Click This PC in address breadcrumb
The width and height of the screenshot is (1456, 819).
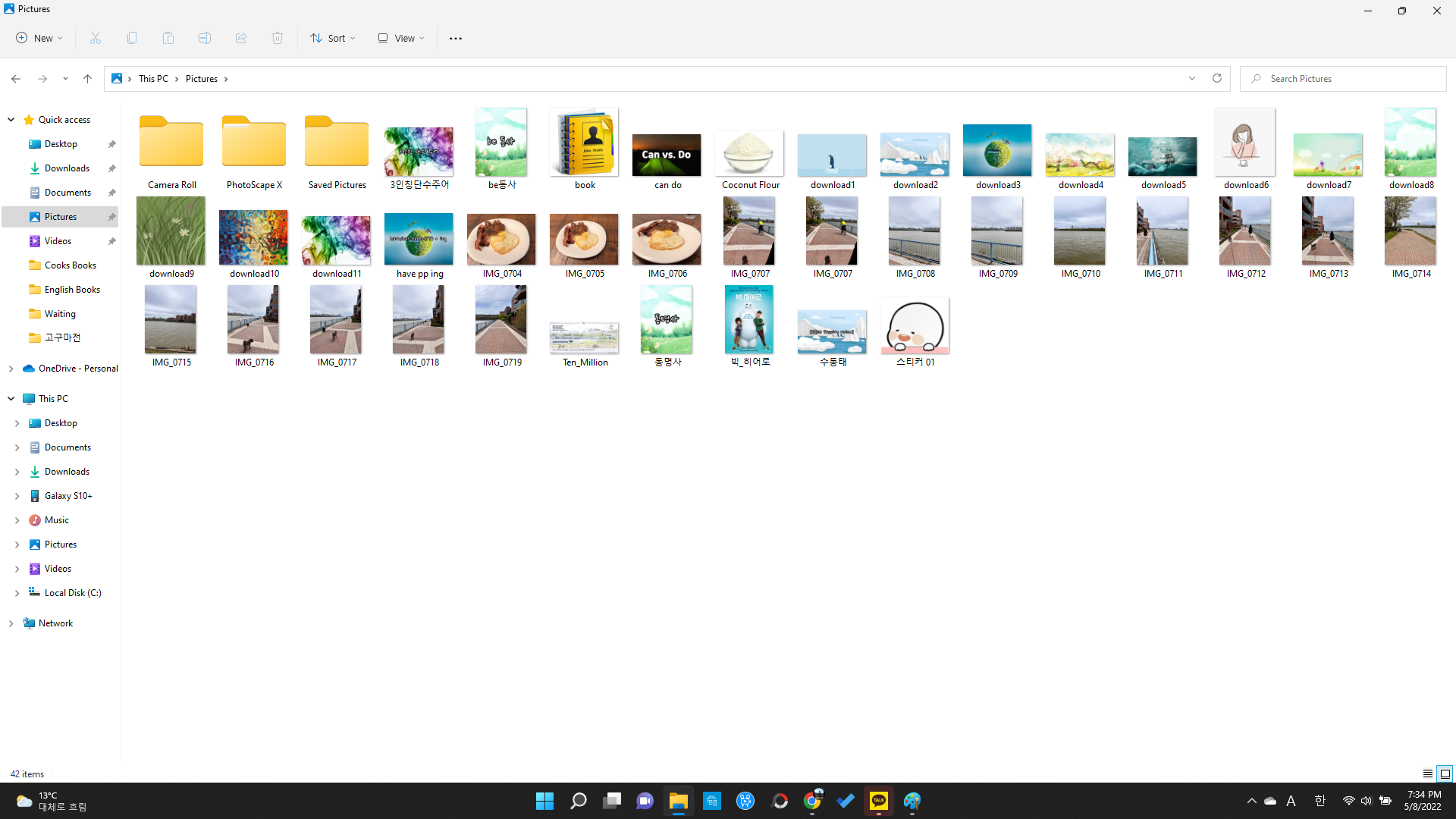click(x=153, y=79)
